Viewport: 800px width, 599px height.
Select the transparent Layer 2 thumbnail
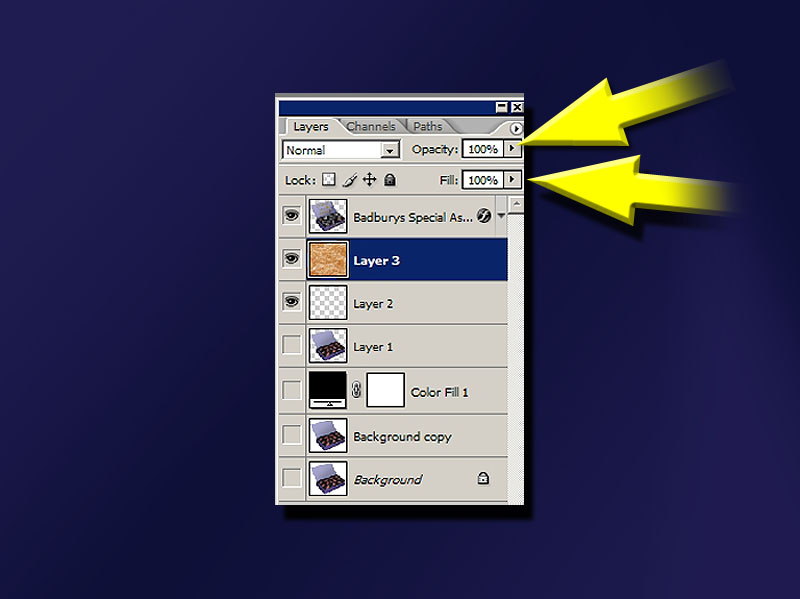click(x=328, y=303)
